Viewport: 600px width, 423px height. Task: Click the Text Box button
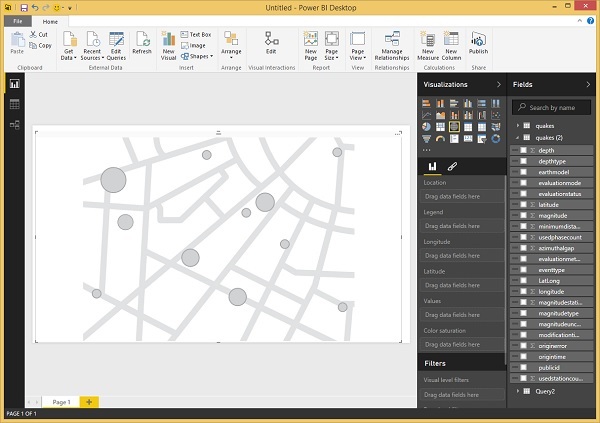pos(195,34)
